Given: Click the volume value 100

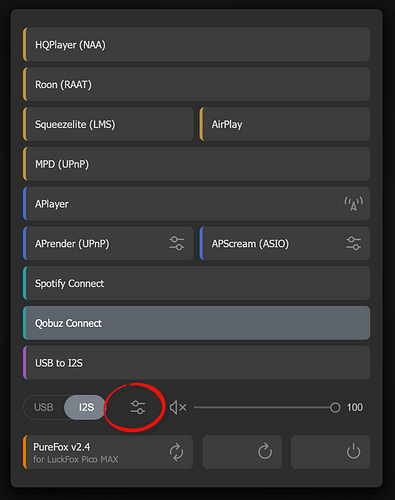Looking at the screenshot, I should [355, 407].
